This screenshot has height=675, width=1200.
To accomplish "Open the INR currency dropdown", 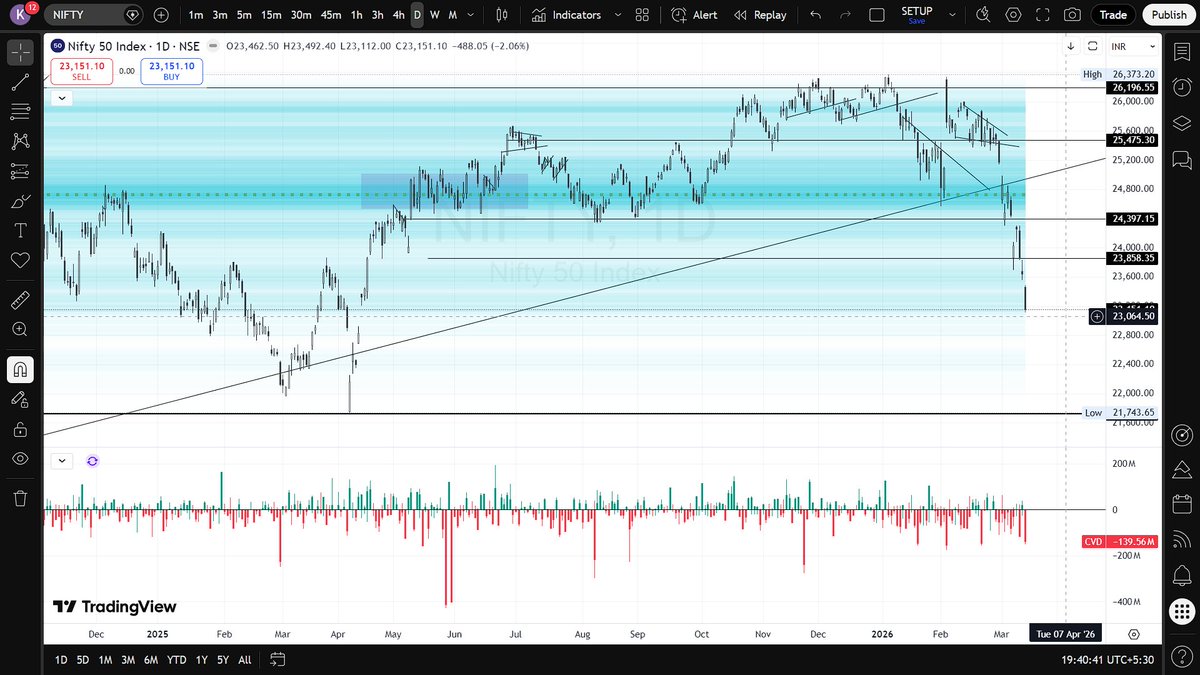I will [x=1131, y=46].
